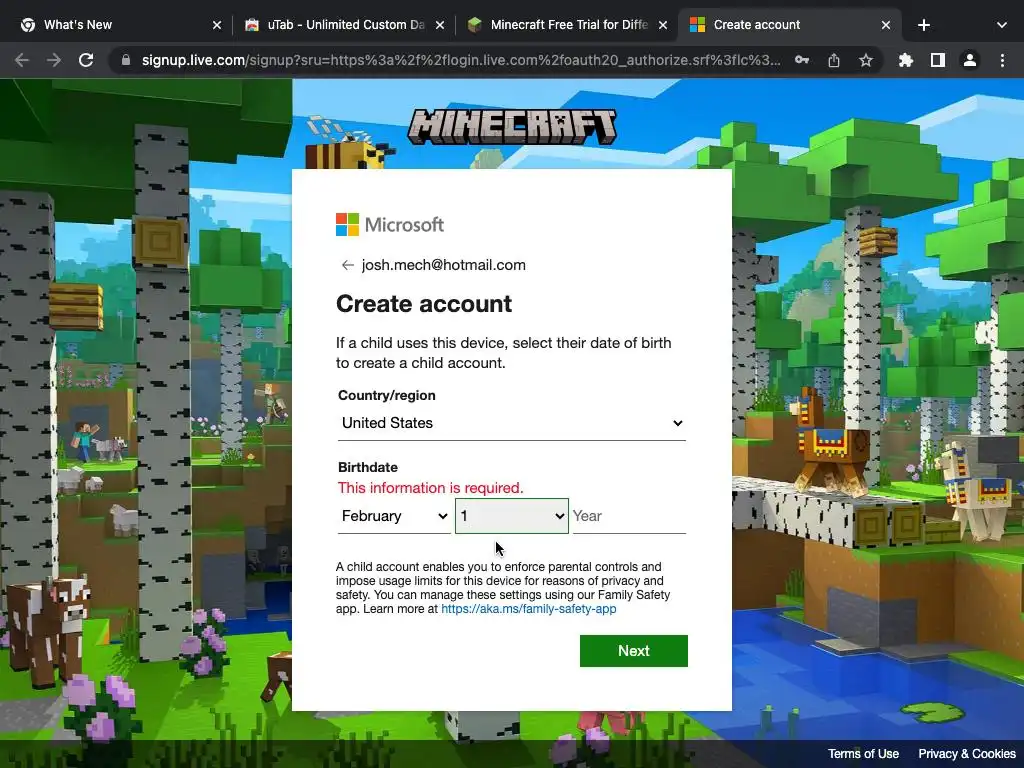Open the Chrome three-dot menu
Image resolution: width=1024 pixels, height=768 pixels.
(1002, 60)
